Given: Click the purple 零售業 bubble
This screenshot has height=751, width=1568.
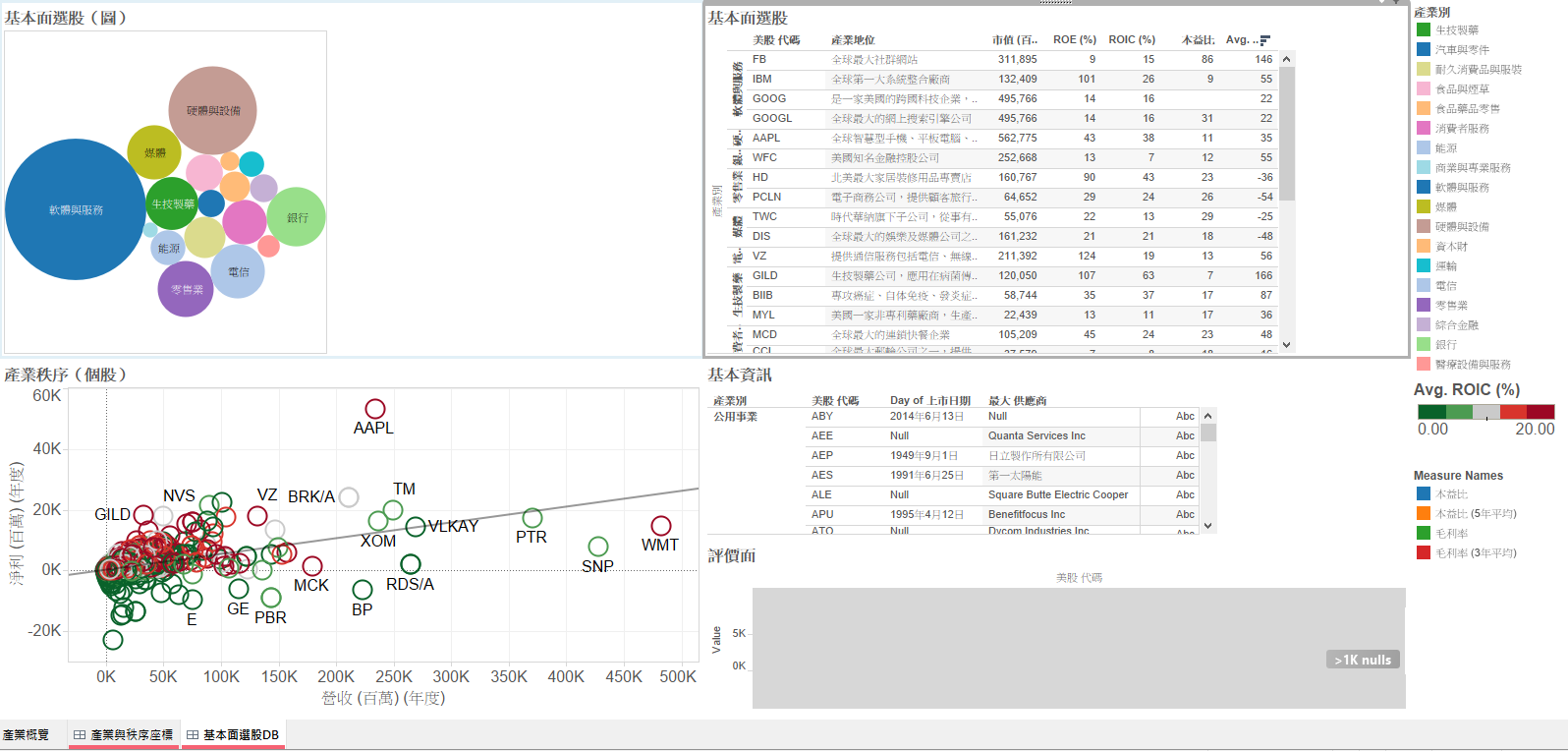Looking at the screenshot, I should 186,289.
